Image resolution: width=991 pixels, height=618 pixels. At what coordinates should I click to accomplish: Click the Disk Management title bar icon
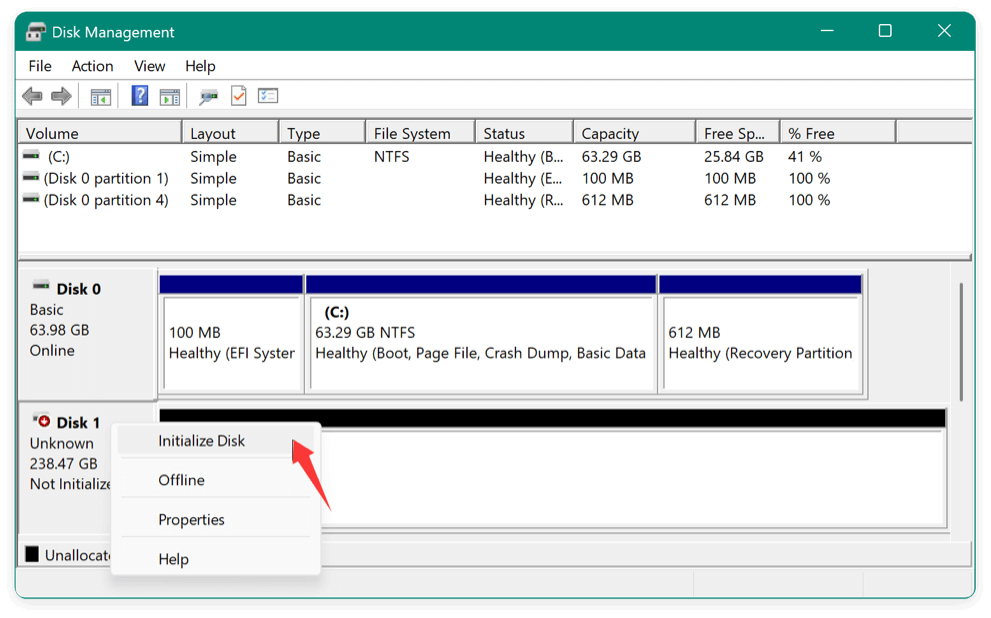click(x=35, y=31)
